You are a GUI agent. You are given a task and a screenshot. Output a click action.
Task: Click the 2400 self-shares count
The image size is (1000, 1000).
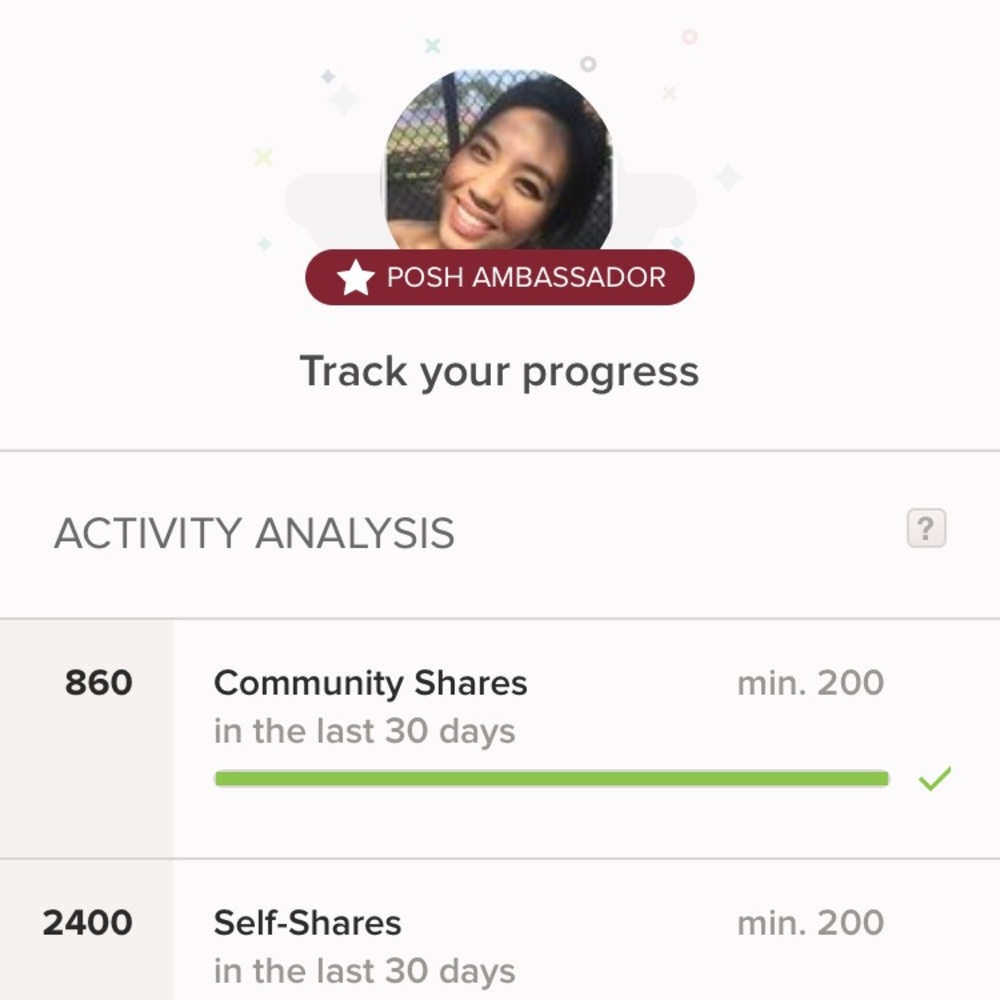click(x=87, y=923)
